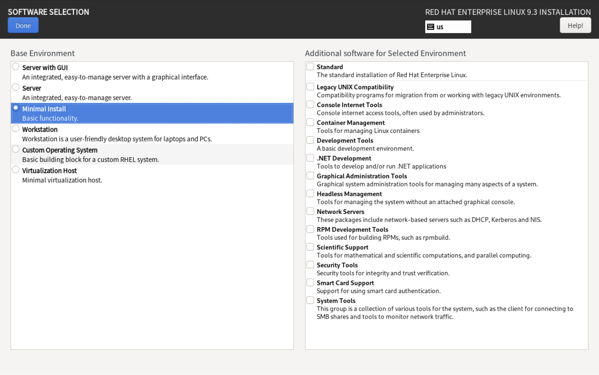This screenshot has height=375, width=599.
Task: Select Workstation as the base environment
Action: [x=16, y=129]
